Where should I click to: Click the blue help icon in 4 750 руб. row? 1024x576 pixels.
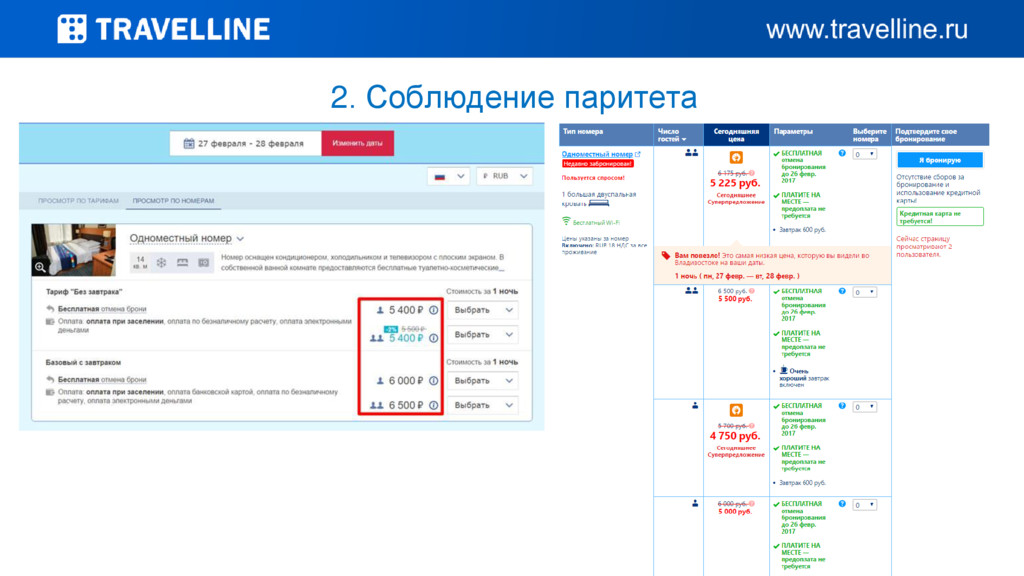pyautogui.click(x=842, y=406)
